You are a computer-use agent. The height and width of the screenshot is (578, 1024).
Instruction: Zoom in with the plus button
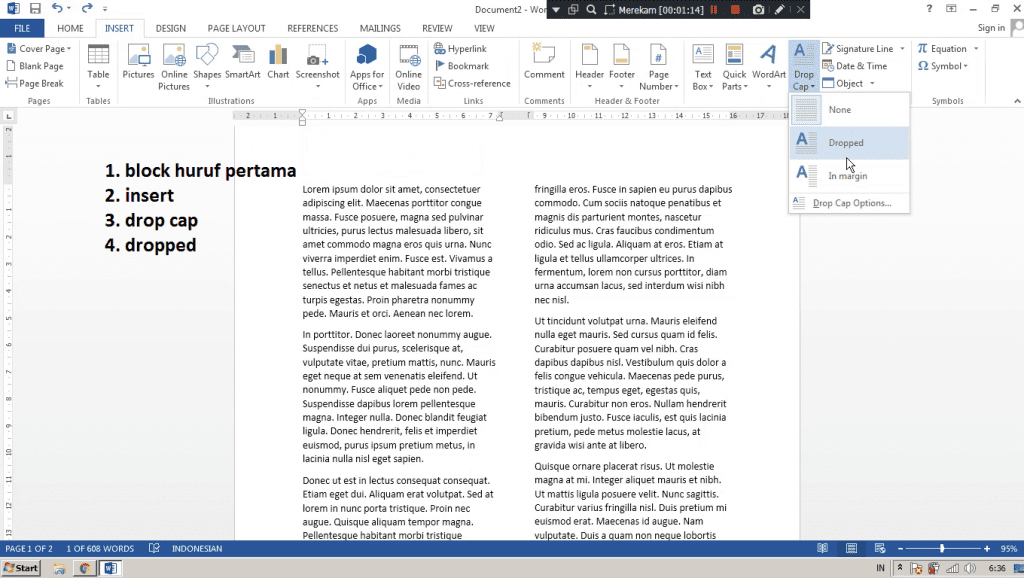pyautogui.click(x=987, y=549)
